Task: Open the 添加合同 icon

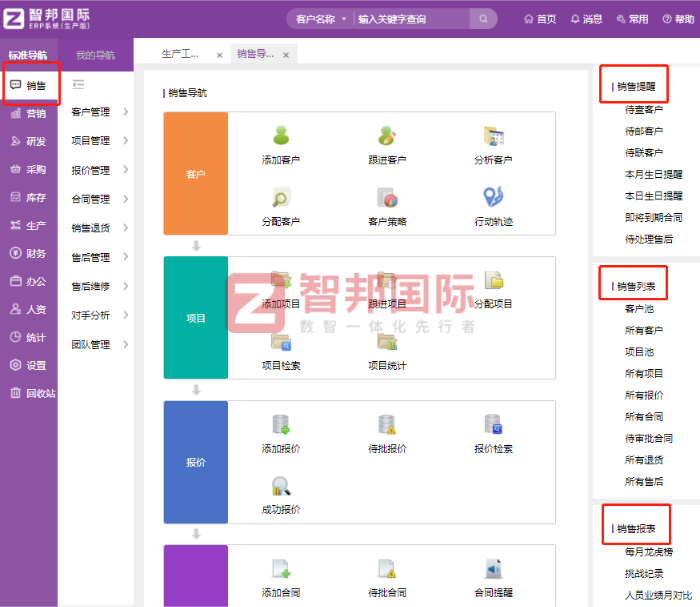Action: (281, 569)
